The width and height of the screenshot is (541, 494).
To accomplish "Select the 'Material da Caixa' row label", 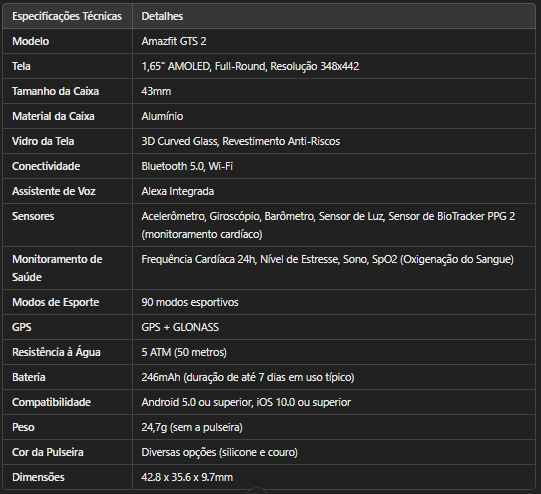I will pos(53,116).
